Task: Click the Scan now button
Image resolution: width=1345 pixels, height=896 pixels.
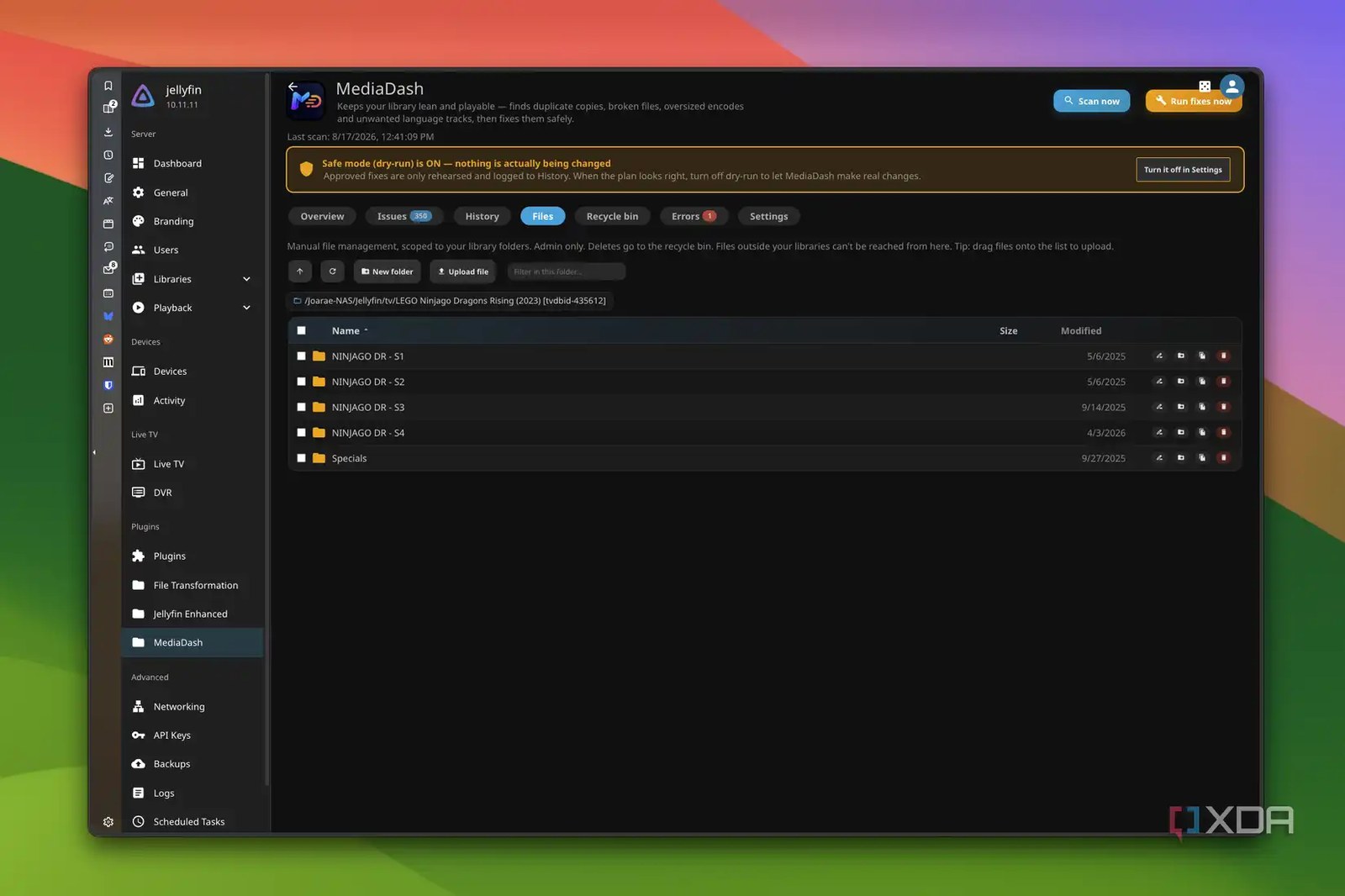Action: click(1091, 101)
